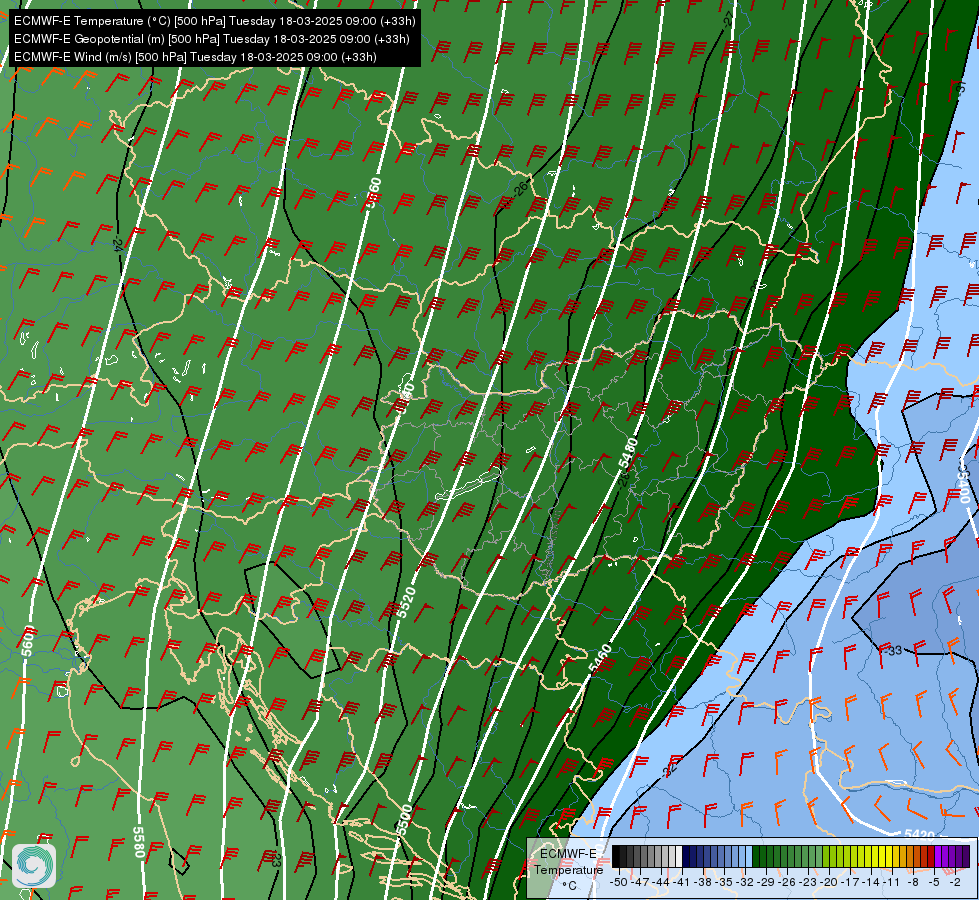Pick the light blue -32 swatch in the legend
Image resolution: width=979 pixels, height=900 pixels.
click(749, 856)
